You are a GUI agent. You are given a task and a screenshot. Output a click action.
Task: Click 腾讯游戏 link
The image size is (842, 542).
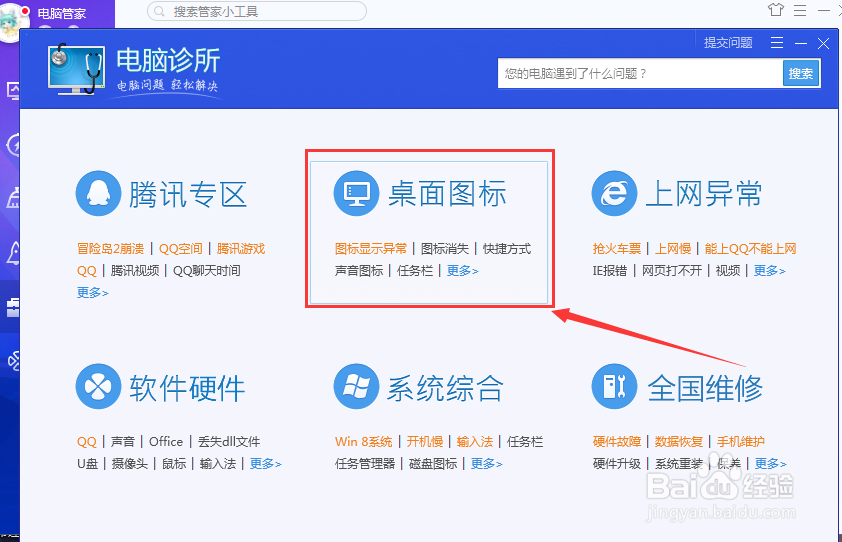click(241, 249)
